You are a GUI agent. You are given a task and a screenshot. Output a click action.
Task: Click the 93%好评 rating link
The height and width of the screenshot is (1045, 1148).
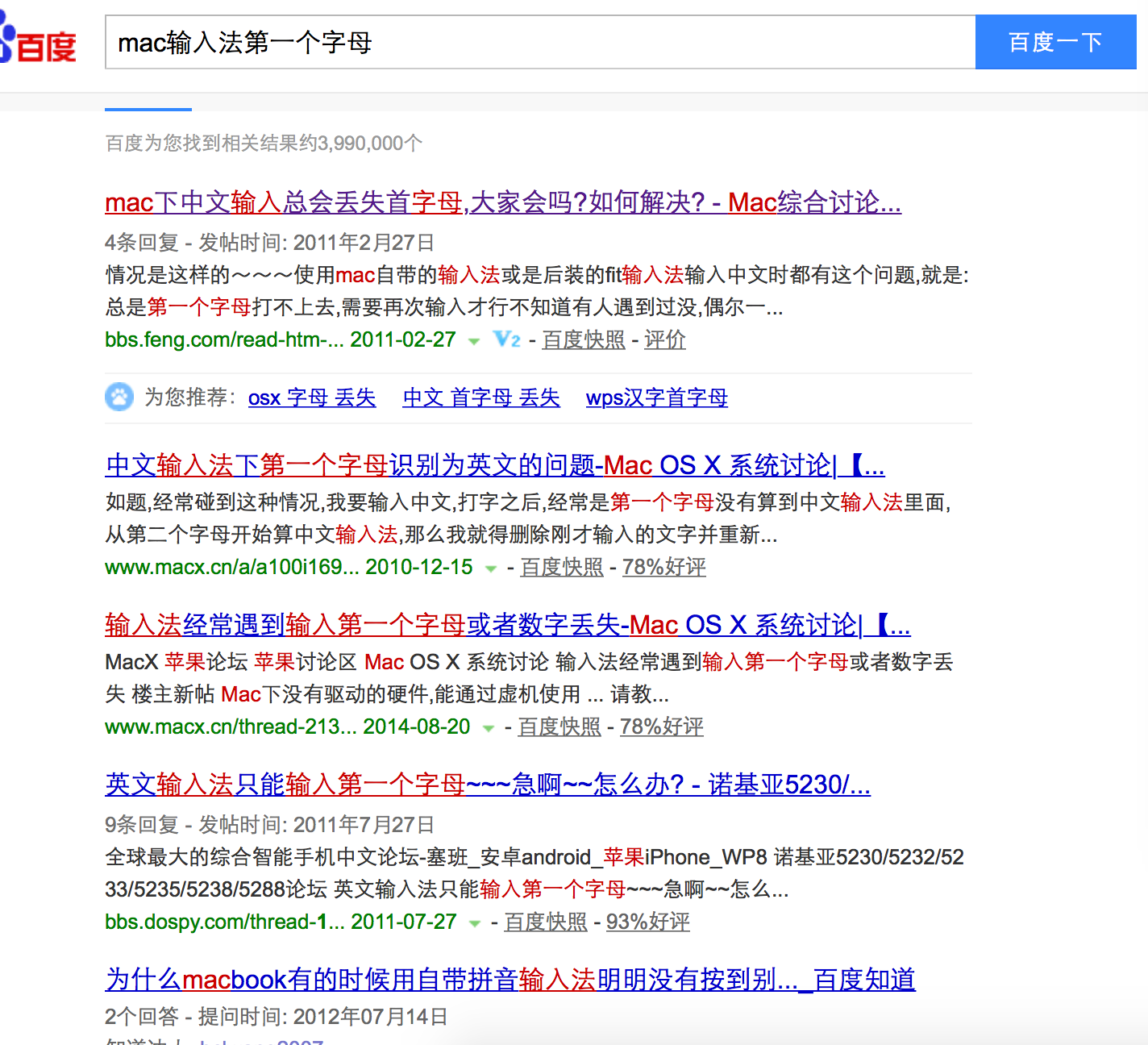coord(647,922)
